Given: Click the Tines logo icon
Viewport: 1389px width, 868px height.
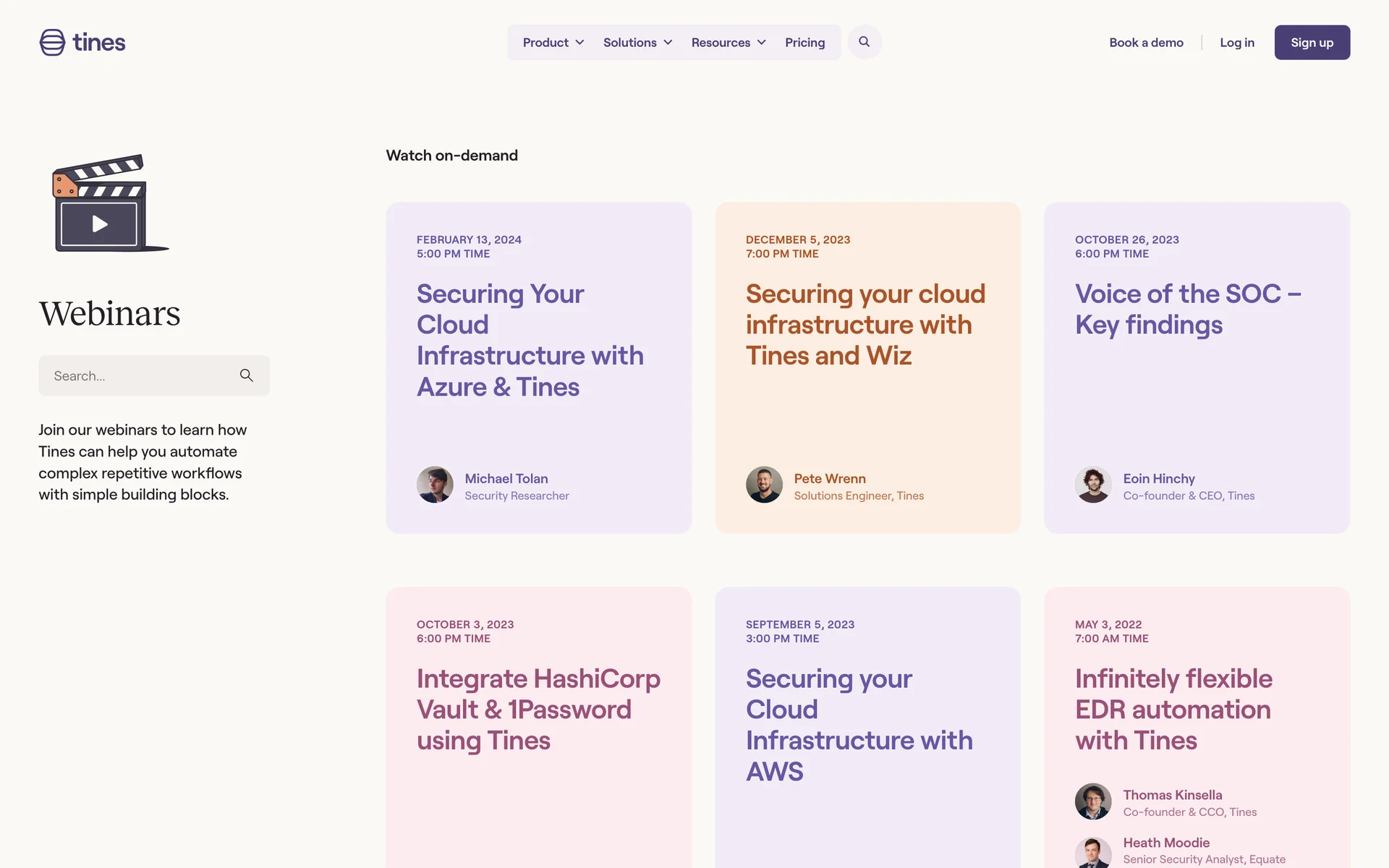Looking at the screenshot, I should pyautogui.click(x=52, y=43).
